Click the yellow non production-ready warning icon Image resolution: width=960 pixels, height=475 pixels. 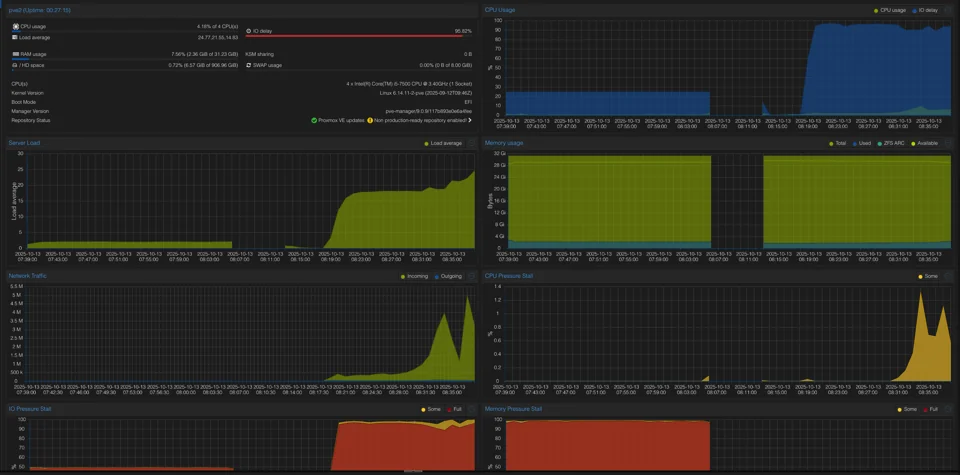pos(370,121)
